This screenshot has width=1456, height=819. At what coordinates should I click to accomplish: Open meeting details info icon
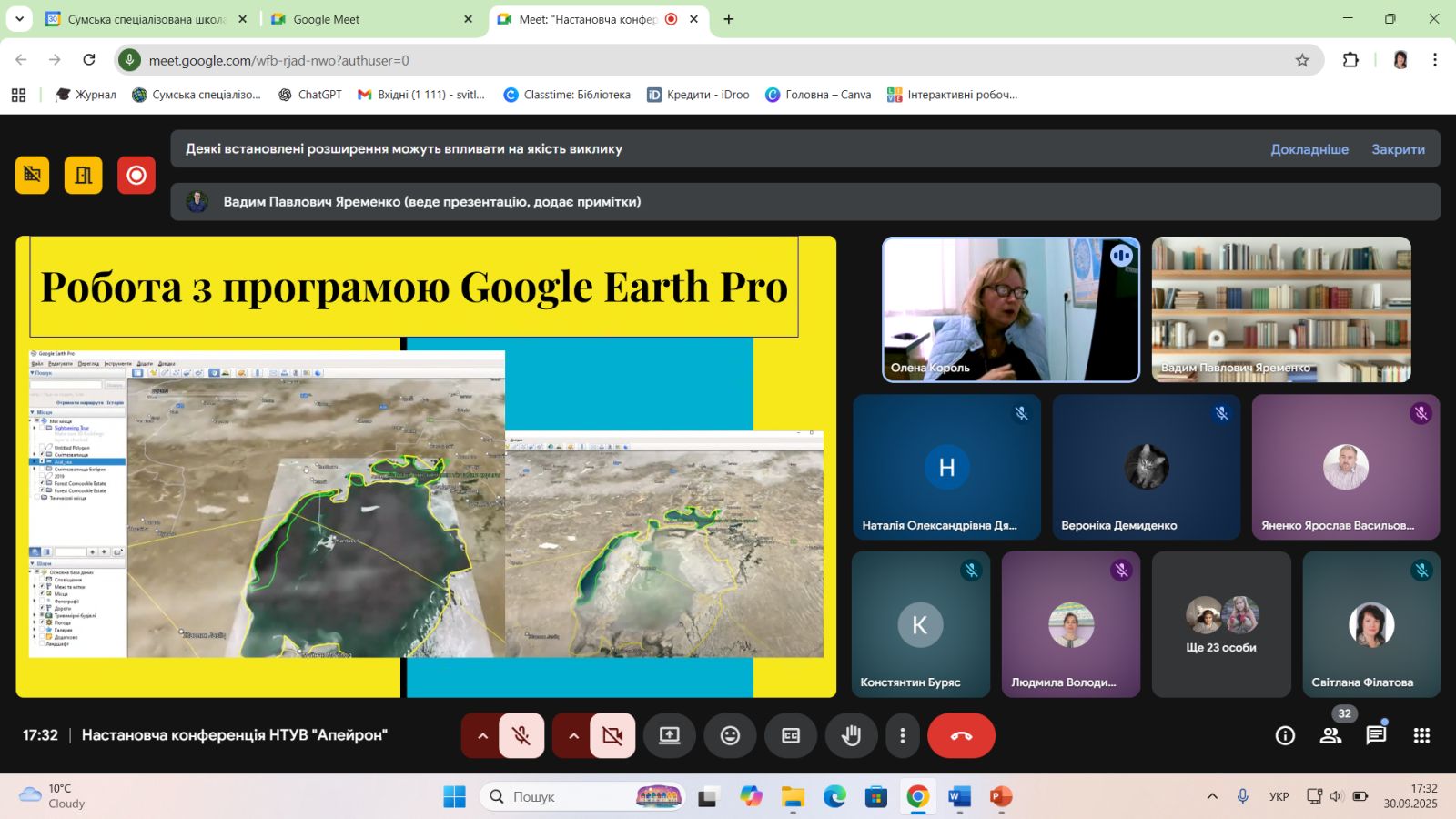coord(1285,735)
